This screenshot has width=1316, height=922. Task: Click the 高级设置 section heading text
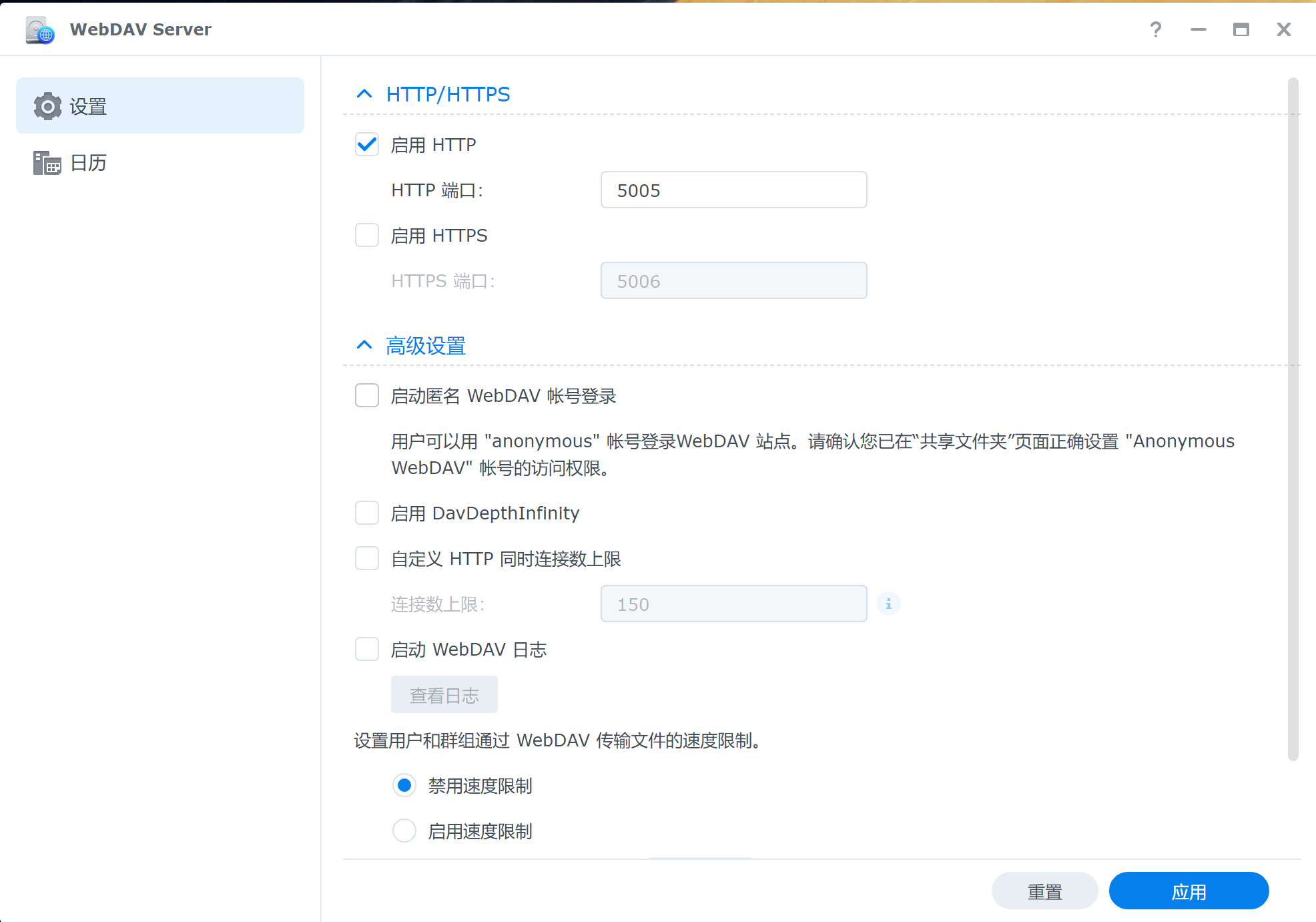tap(426, 345)
